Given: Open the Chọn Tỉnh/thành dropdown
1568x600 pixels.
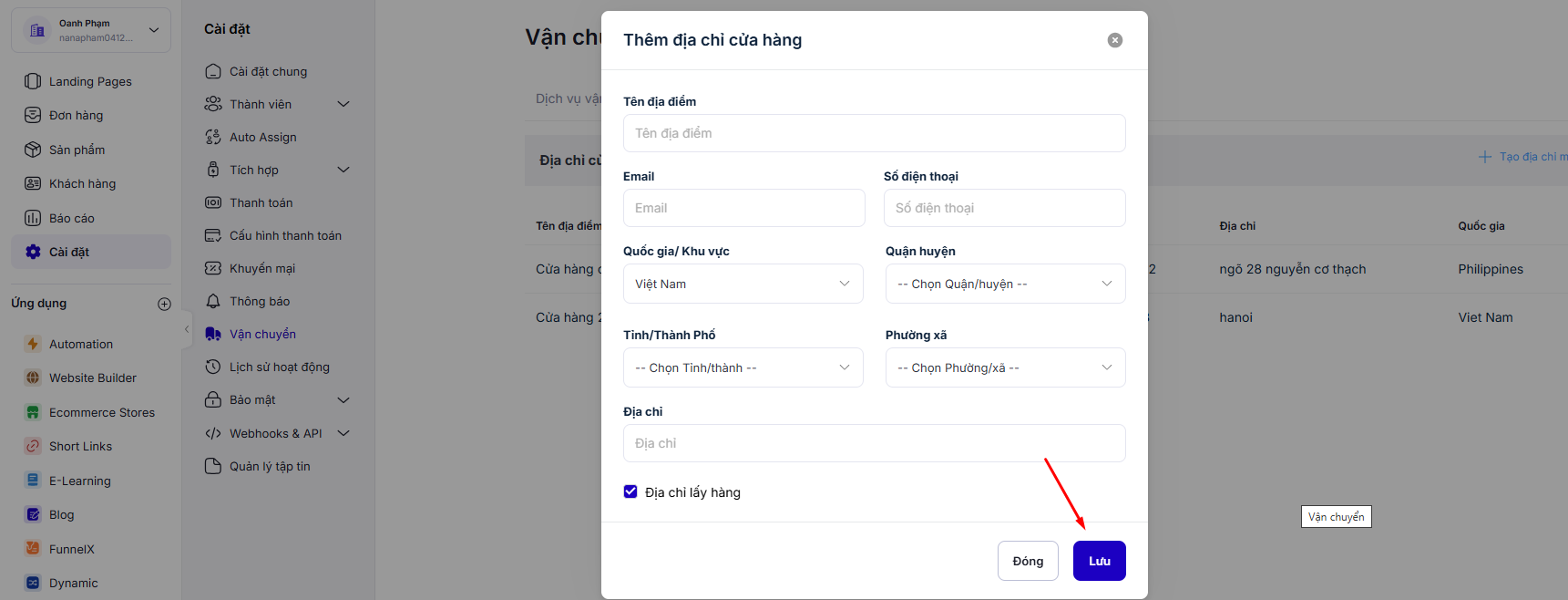Looking at the screenshot, I should (743, 367).
